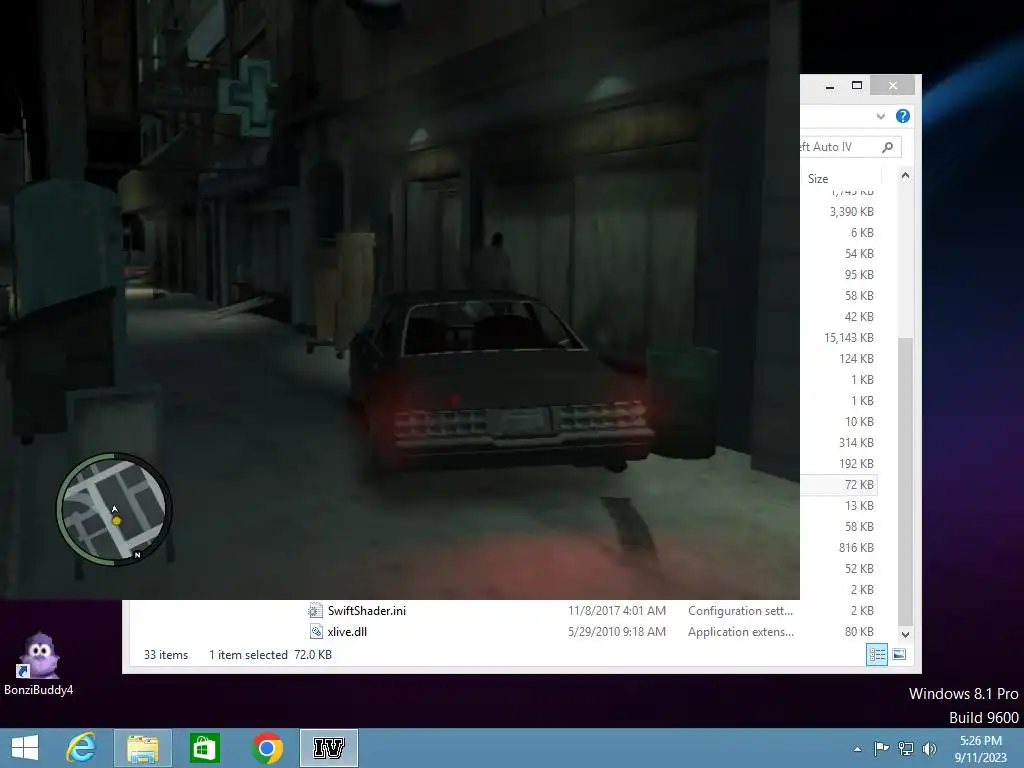Show hidden tray icons arrow
This screenshot has height=768, width=1024.
(x=857, y=749)
